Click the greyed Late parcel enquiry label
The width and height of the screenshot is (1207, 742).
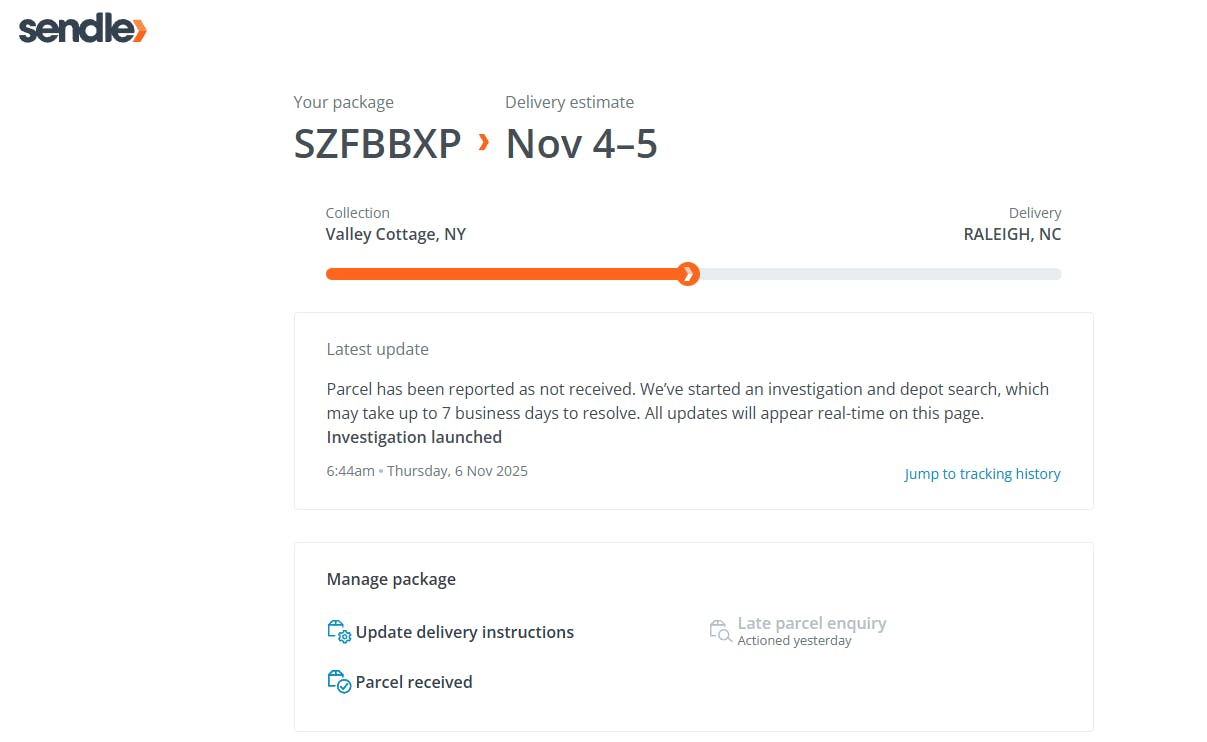coord(811,623)
